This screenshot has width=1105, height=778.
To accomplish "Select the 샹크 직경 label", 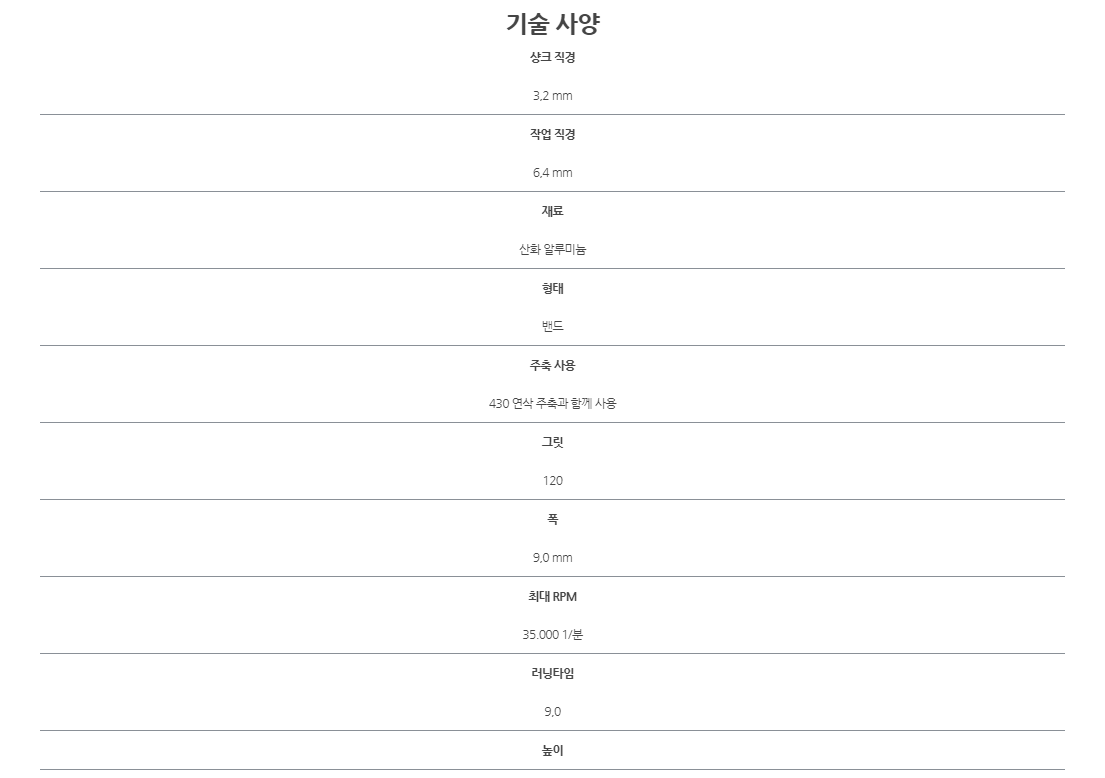I will click(552, 57).
